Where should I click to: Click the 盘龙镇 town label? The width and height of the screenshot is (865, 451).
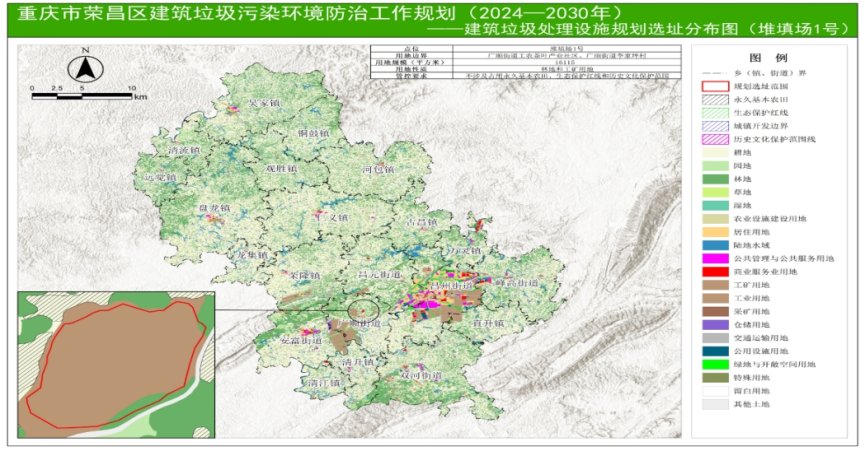(213, 208)
